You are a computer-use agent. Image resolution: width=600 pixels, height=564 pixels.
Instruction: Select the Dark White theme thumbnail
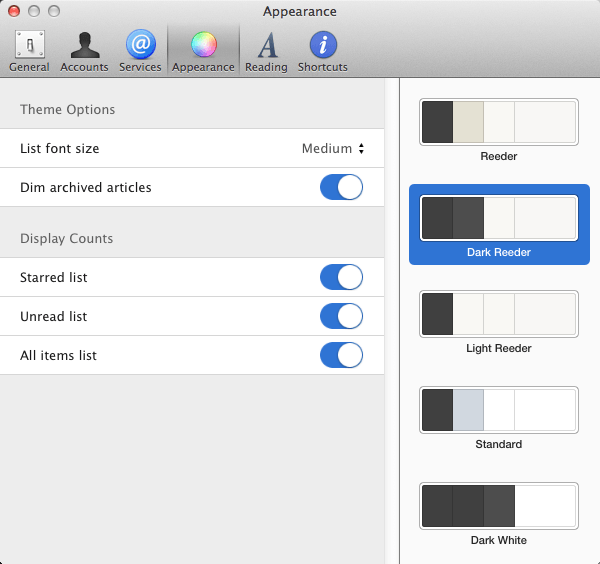[499, 506]
